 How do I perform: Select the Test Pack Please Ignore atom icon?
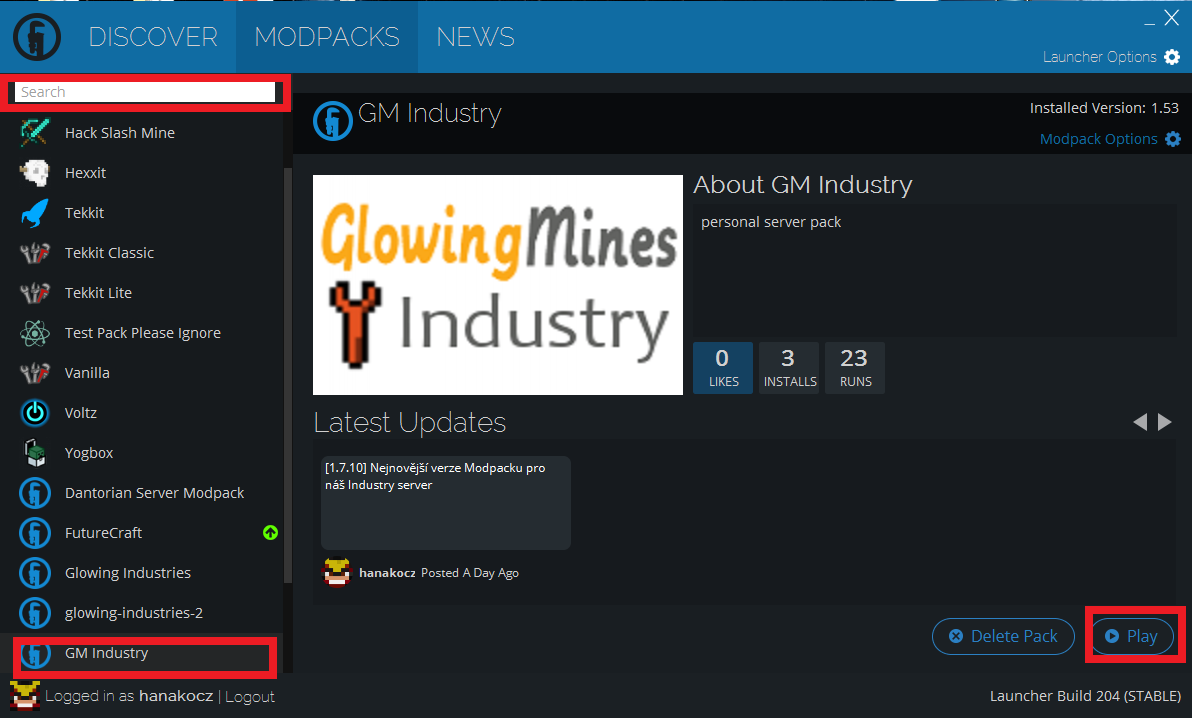click(34, 333)
